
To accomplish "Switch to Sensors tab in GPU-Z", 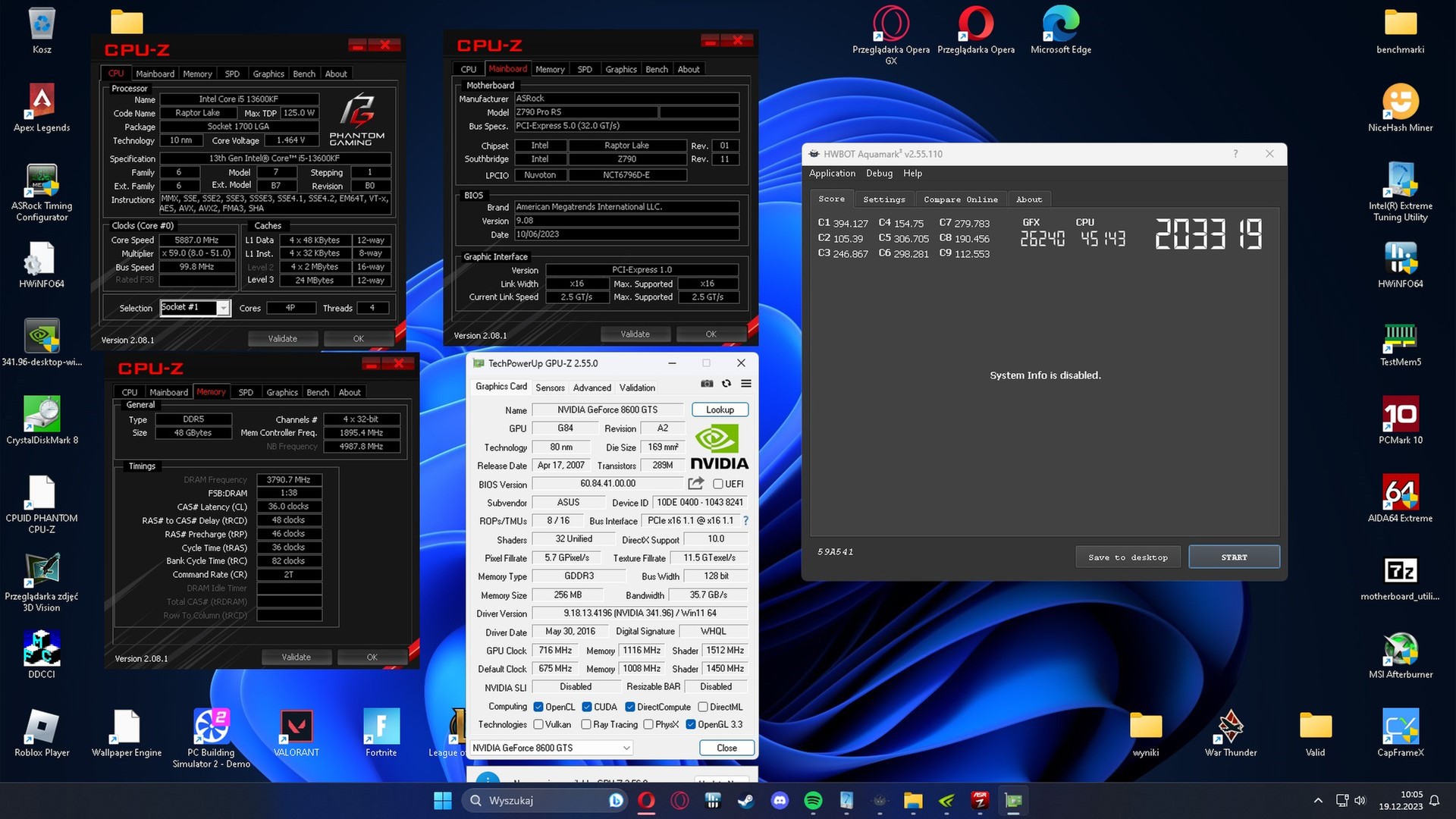I will (550, 388).
